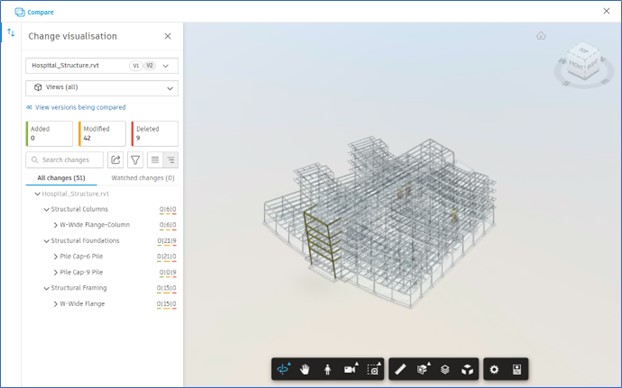Expand the Pile Cap-6 Pile node
Image resolution: width=622 pixels, height=388 pixels.
56,257
